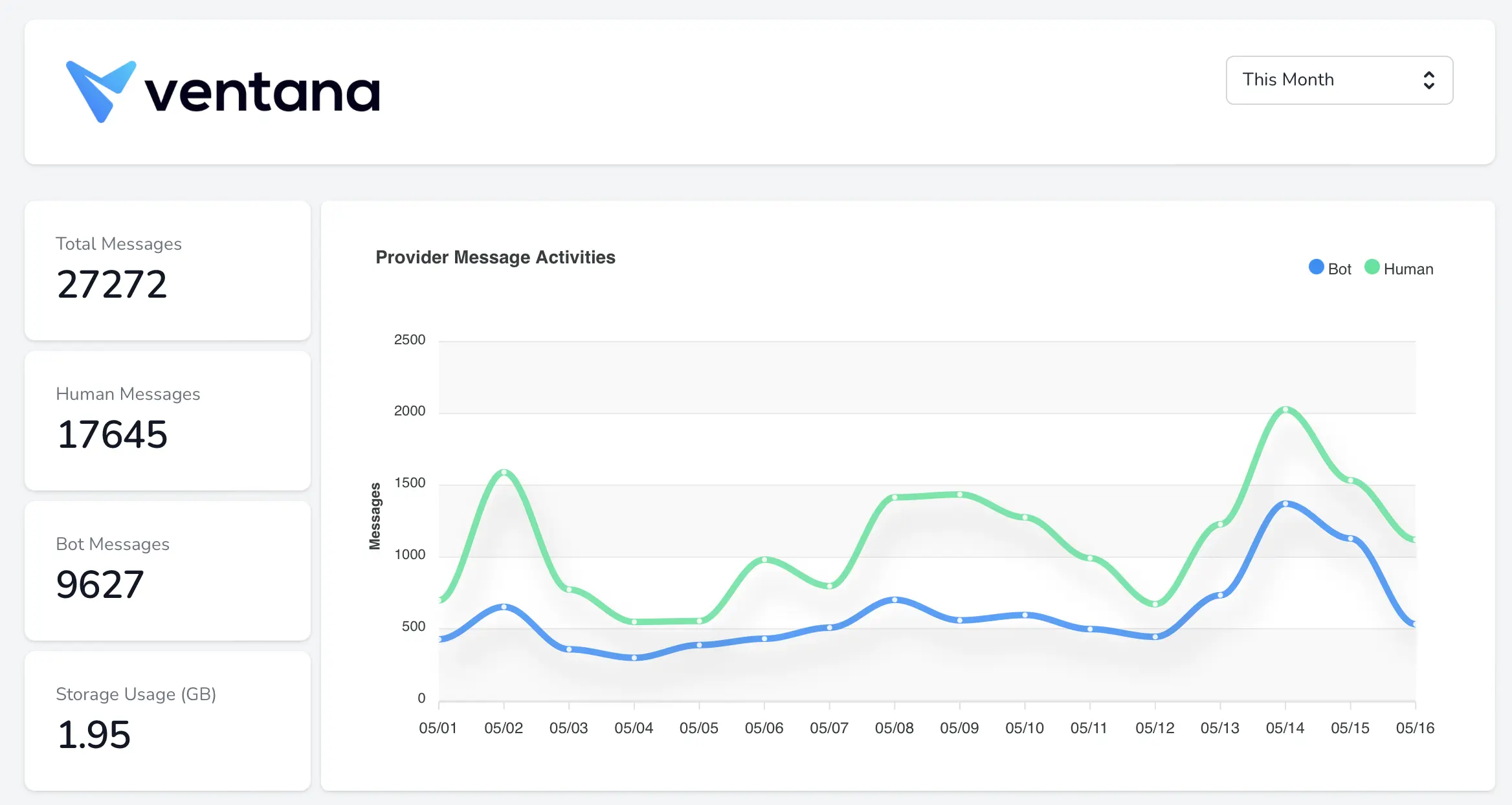Open the This Month period dropdown

tap(1339, 80)
